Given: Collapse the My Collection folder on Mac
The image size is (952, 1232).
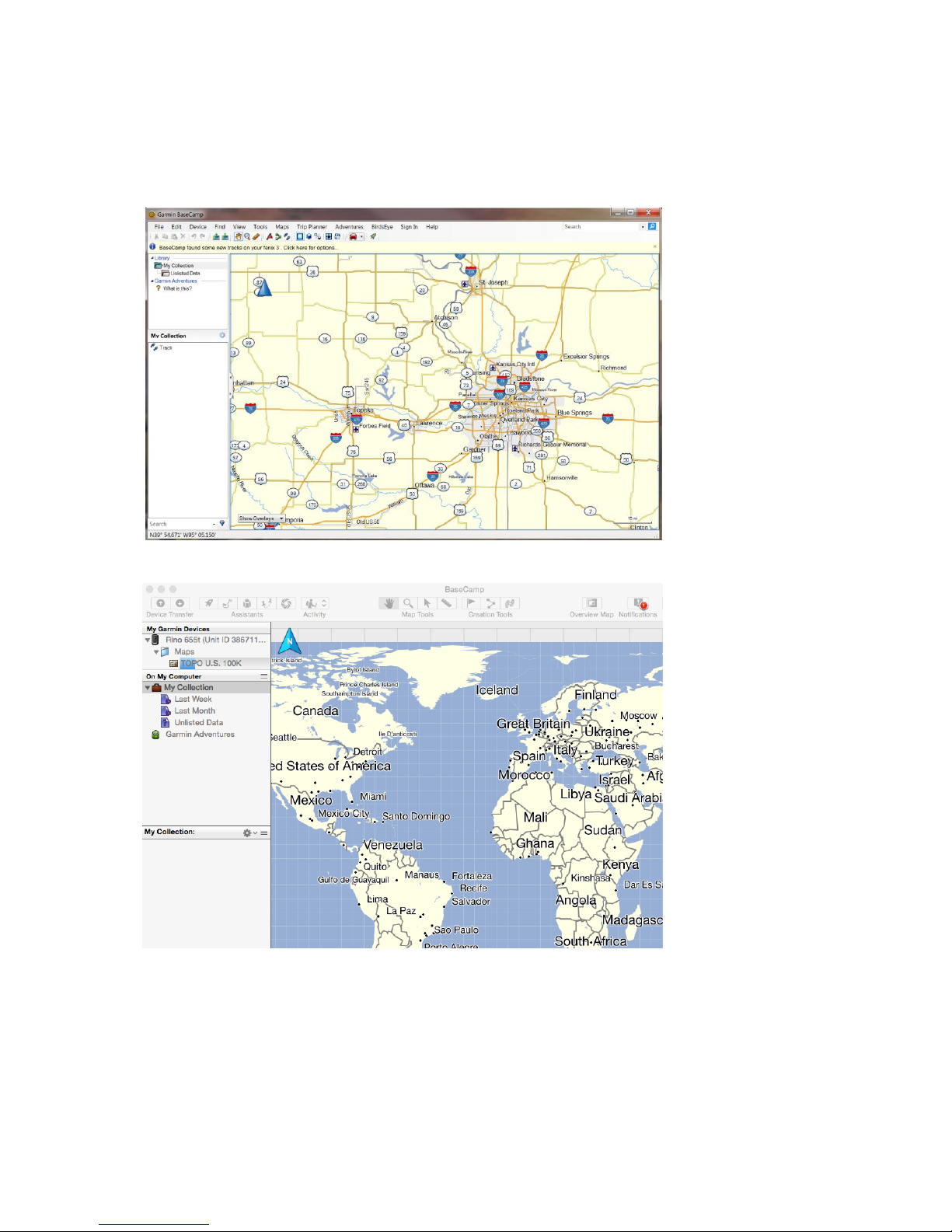Looking at the screenshot, I should [148, 688].
